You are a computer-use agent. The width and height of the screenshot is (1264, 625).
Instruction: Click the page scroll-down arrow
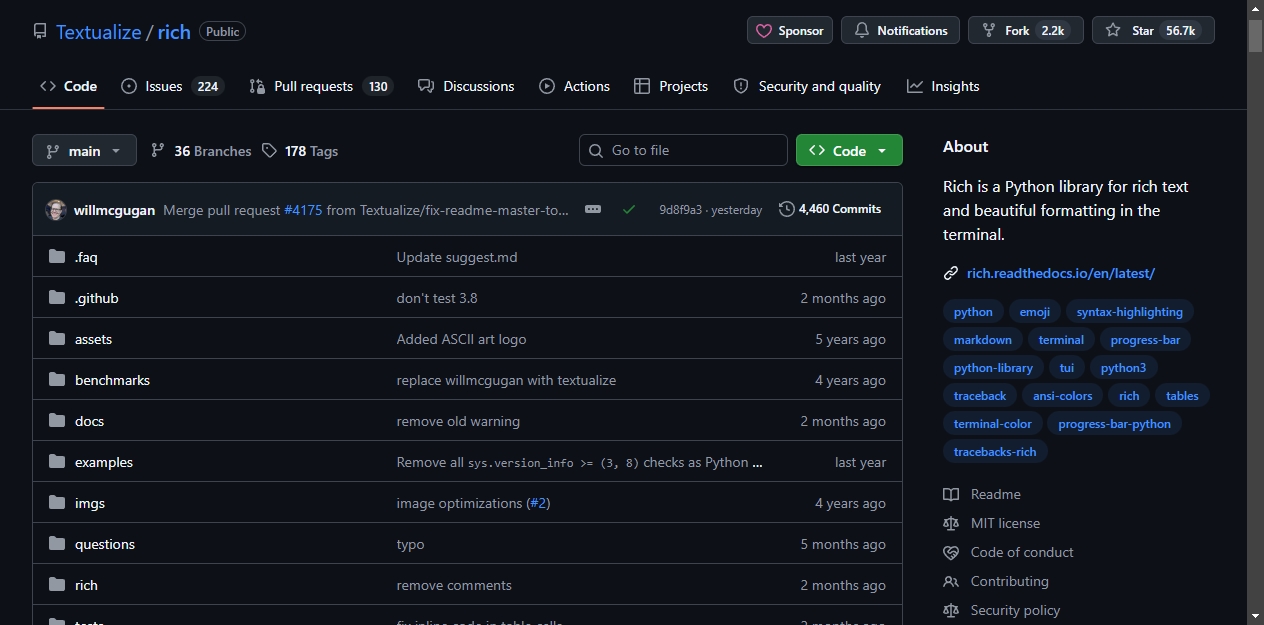coord(1255,616)
